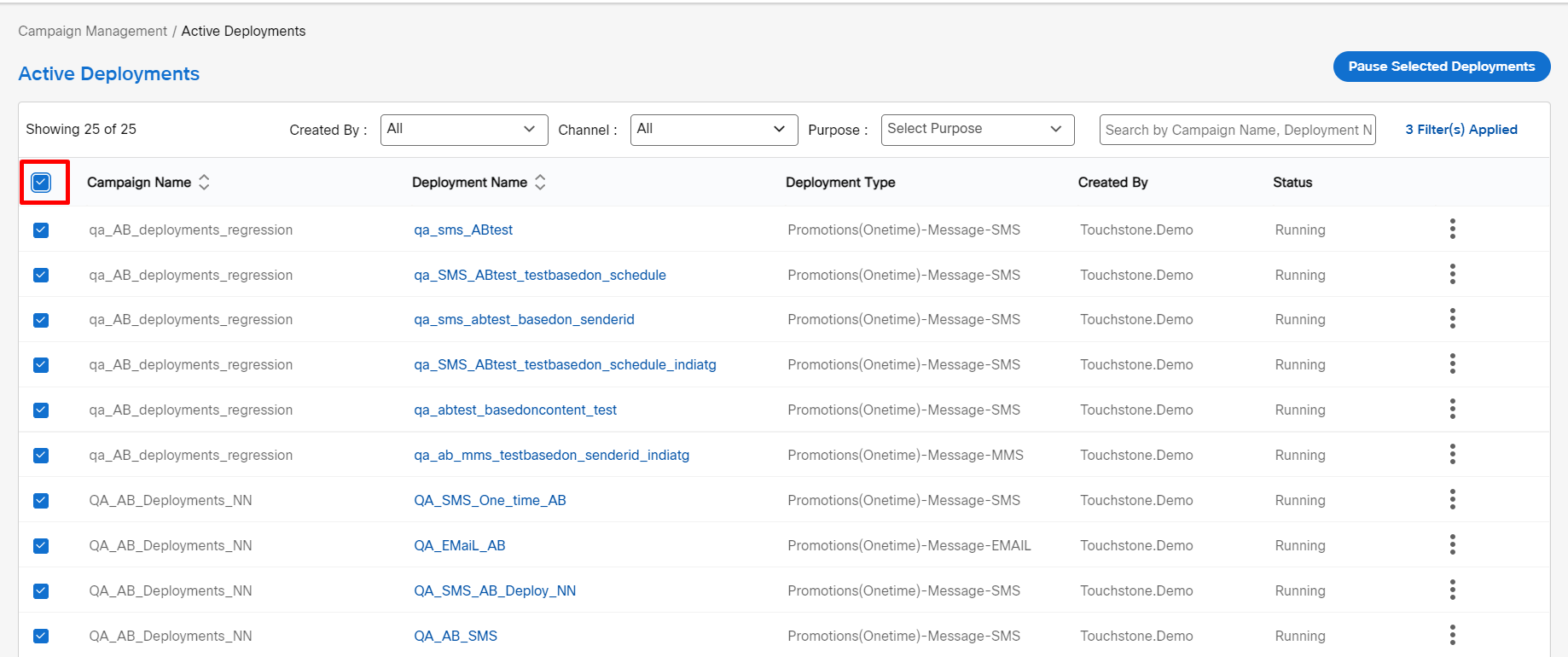Open the kebab menu for qa_abtest_basedoncontent_test
Viewport: 1568px width, 657px height.
(1452, 409)
